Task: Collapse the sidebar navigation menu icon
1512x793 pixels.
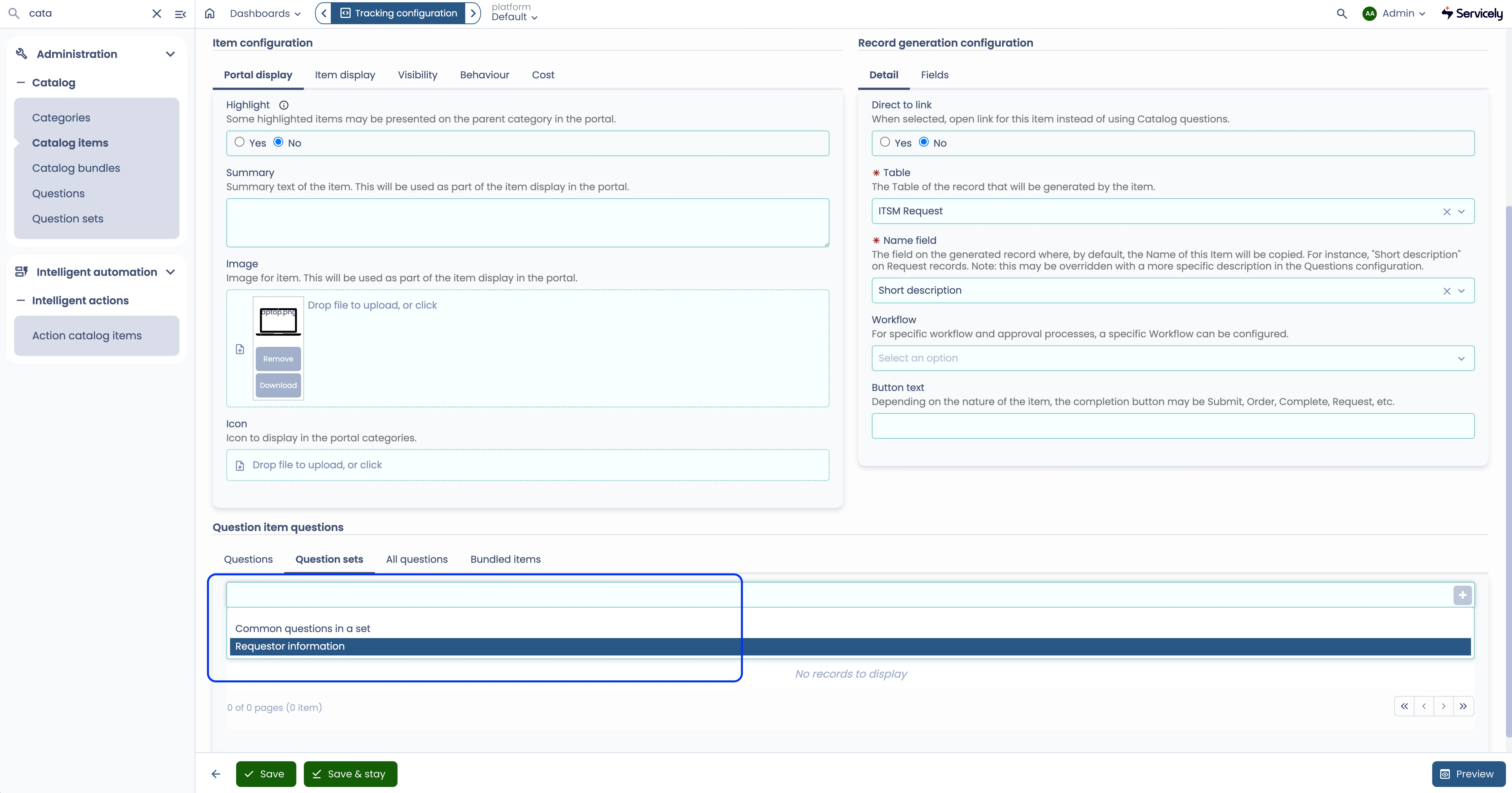Action: coord(180,14)
